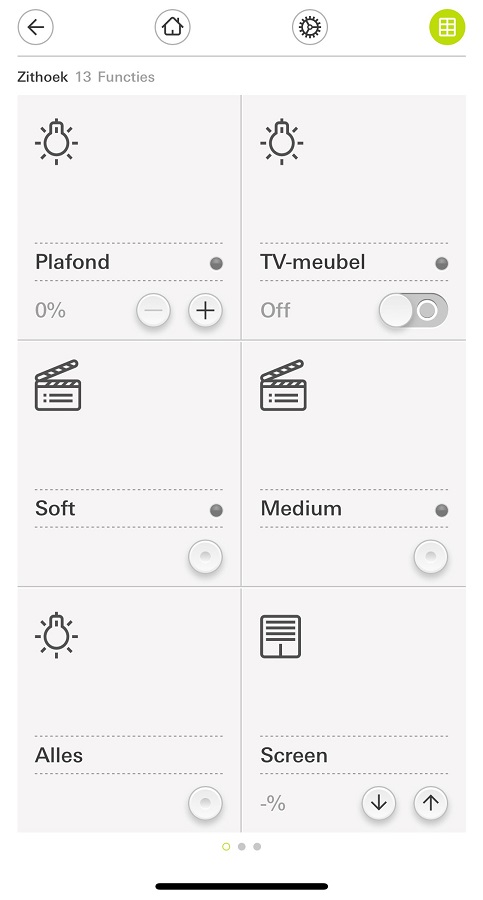Tap the Alles light bulb icon

pyautogui.click(x=56, y=635)
